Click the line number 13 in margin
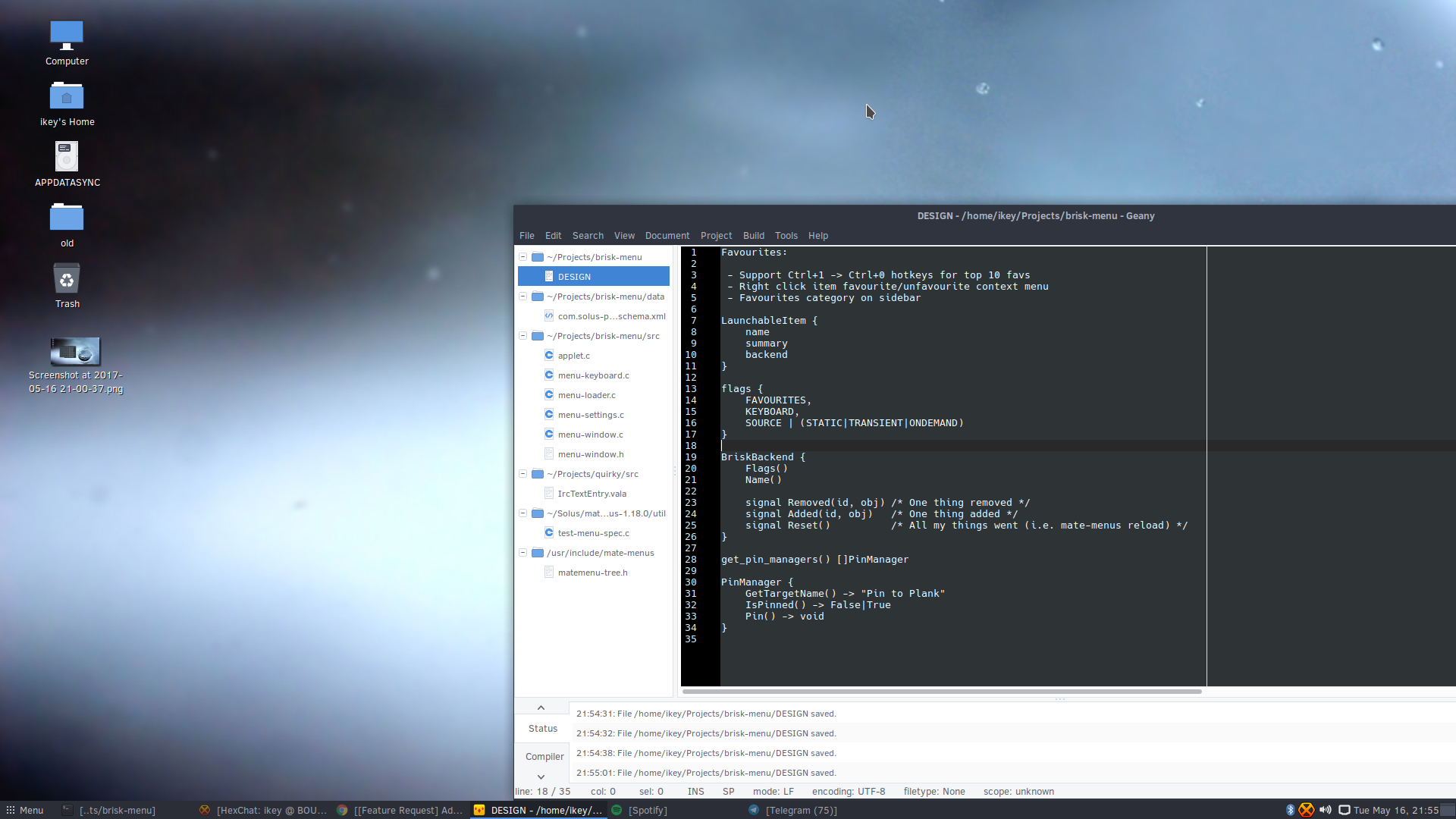The image size is (1456, 819). coord(691,389)
